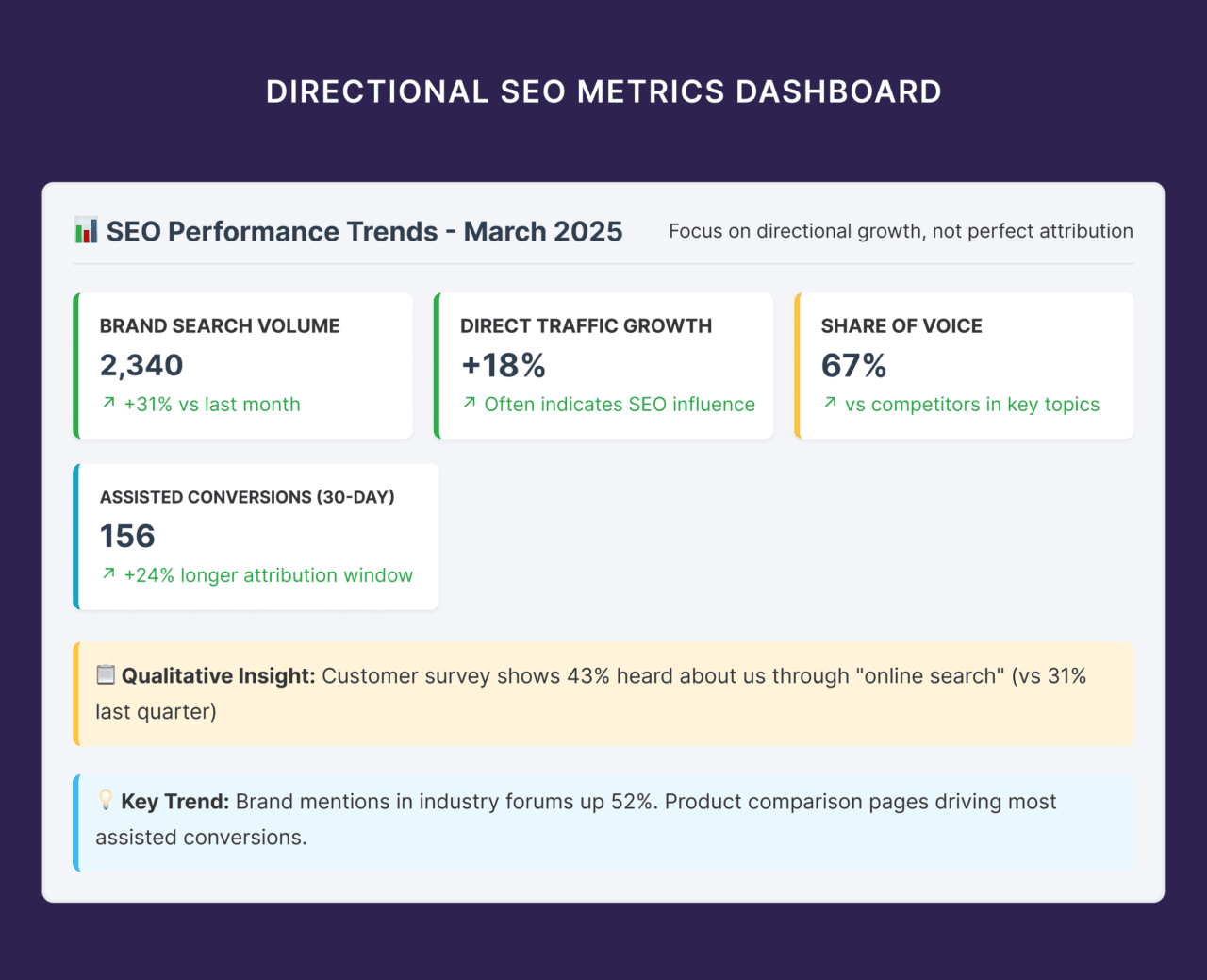Toggle the yellow accent bar on Share of Voice card
Image resolution: width=1207 pixels, height=980 pixels.
tap(798, 366)
